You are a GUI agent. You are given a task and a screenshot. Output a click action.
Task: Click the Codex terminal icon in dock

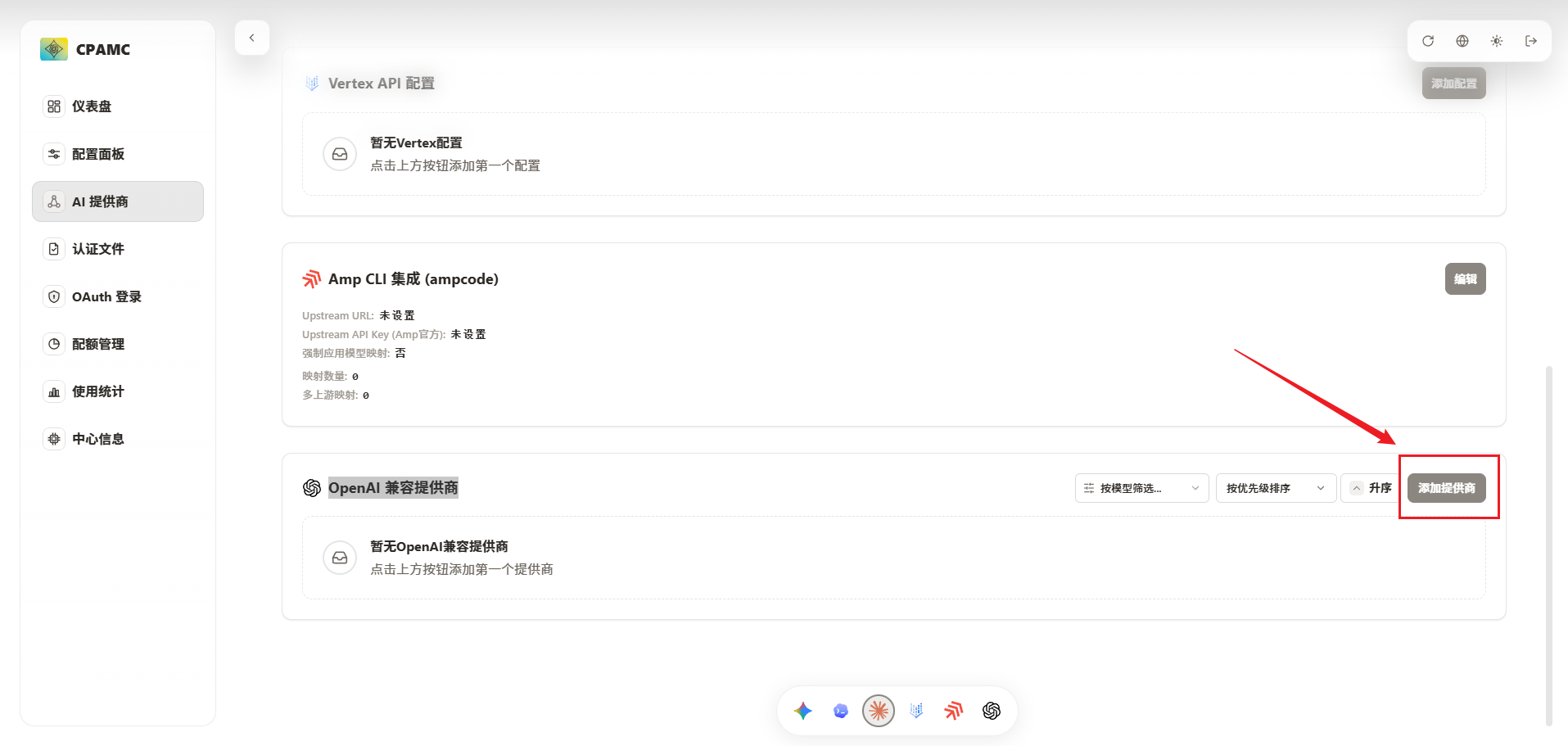click(x=841, y=711)
